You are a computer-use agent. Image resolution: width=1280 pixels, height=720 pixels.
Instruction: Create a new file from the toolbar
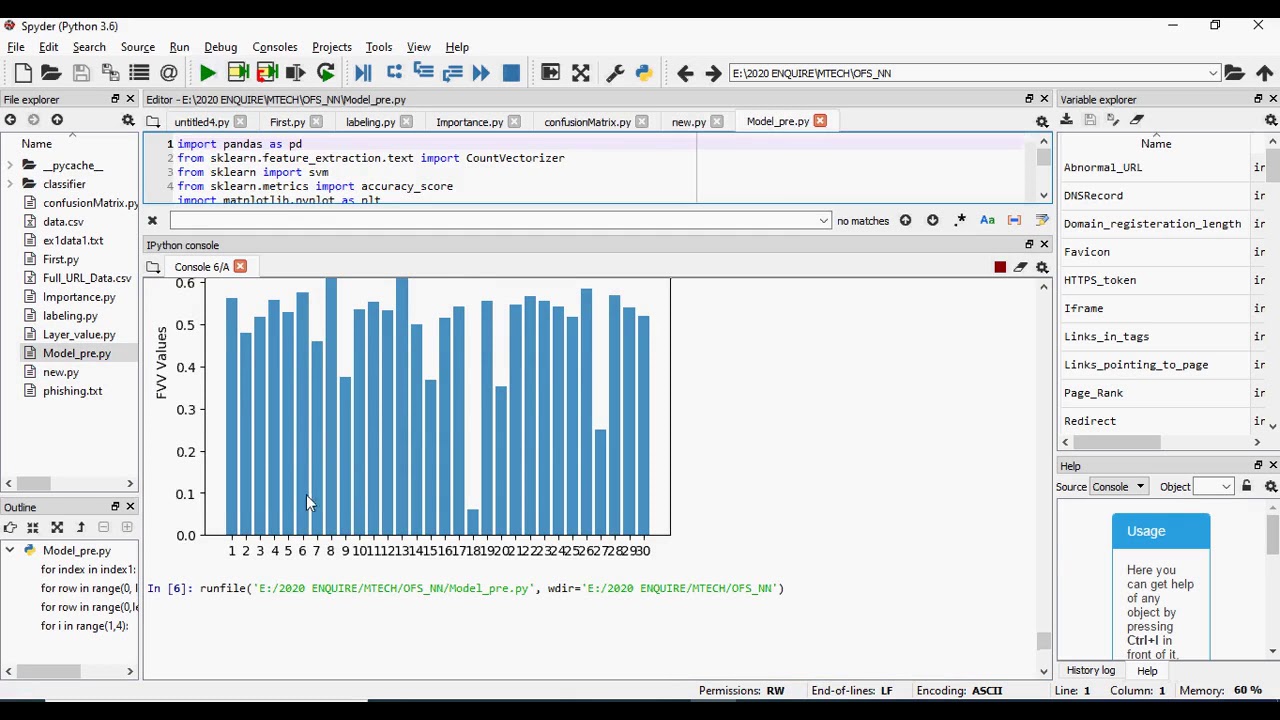click(23, 73)
